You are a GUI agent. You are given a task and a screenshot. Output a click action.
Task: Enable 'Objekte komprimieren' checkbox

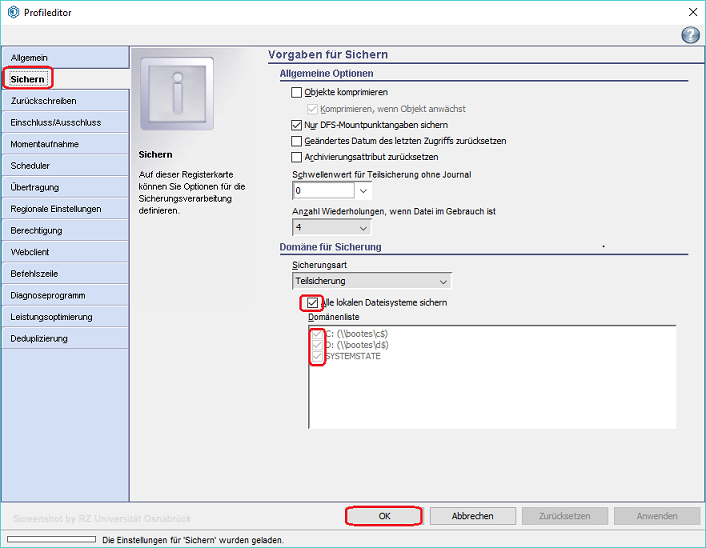pos(296,93)
